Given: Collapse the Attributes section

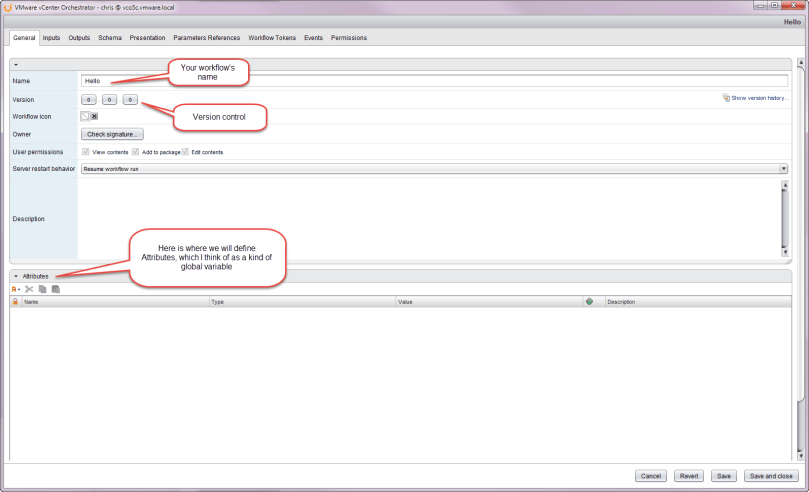Looking at the screenshot, I should point(16,276).
